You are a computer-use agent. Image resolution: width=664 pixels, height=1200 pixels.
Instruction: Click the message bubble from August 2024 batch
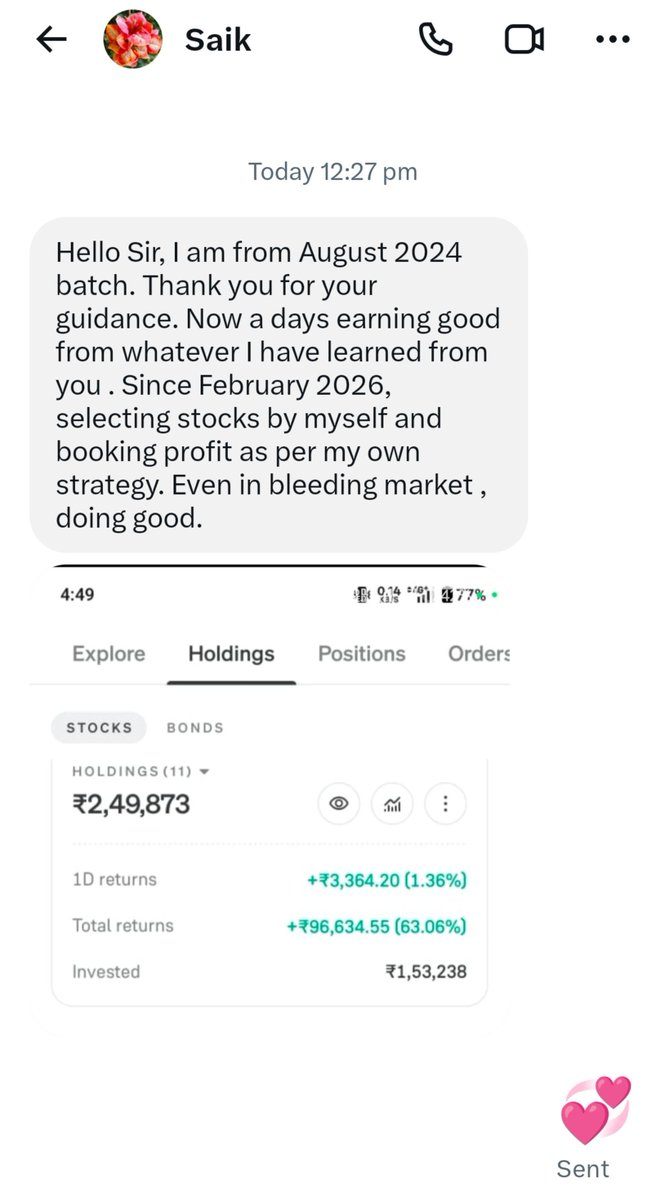coord(279,385)
